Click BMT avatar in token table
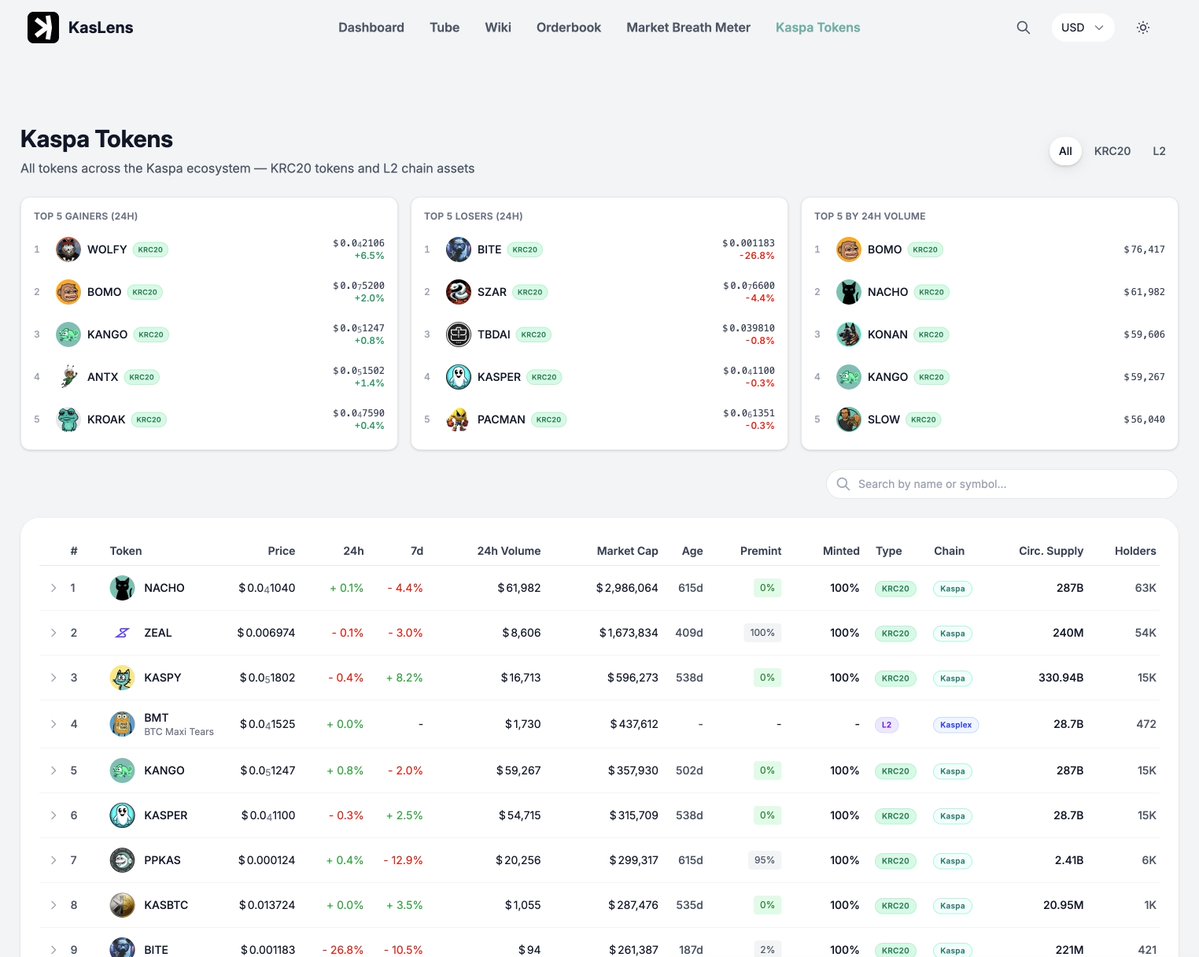Viewport: 1199px width, 957px height. [x=122, y=724]
